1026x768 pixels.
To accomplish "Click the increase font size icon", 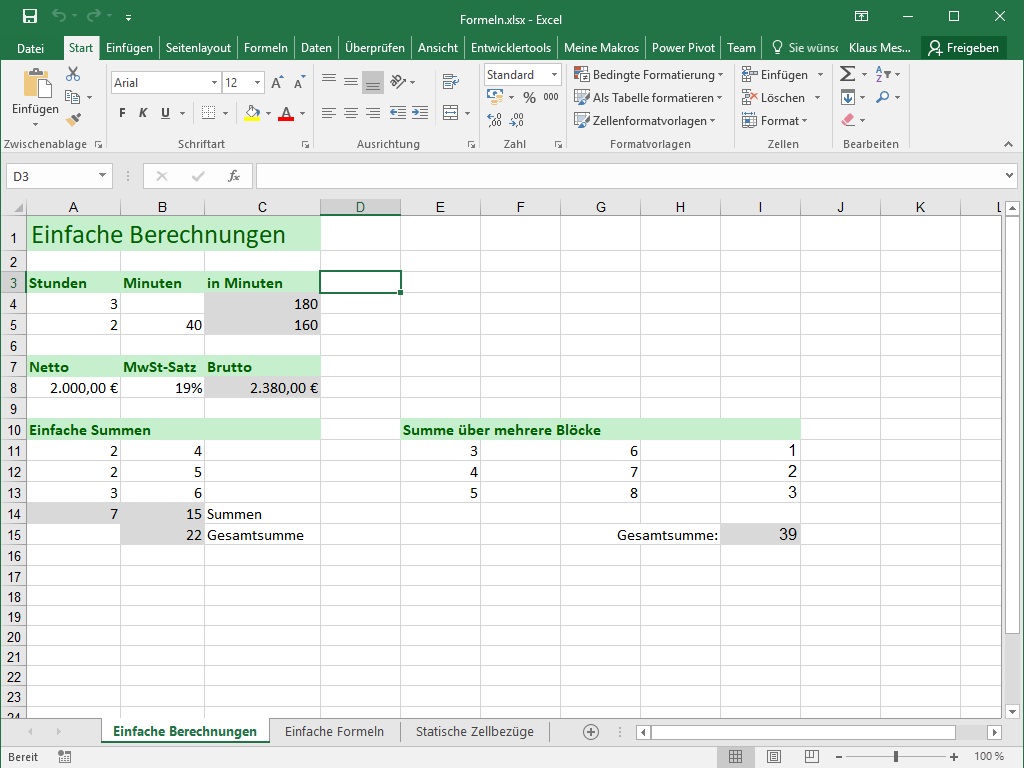I will pyautogui.click(x=279, y=83).
